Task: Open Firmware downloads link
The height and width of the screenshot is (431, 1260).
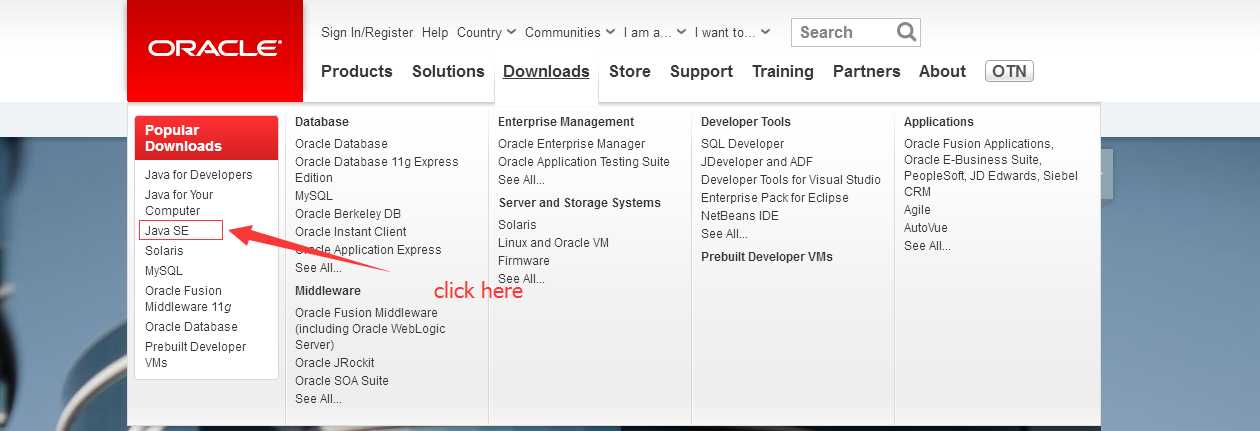Action: [x=524, y=261]
